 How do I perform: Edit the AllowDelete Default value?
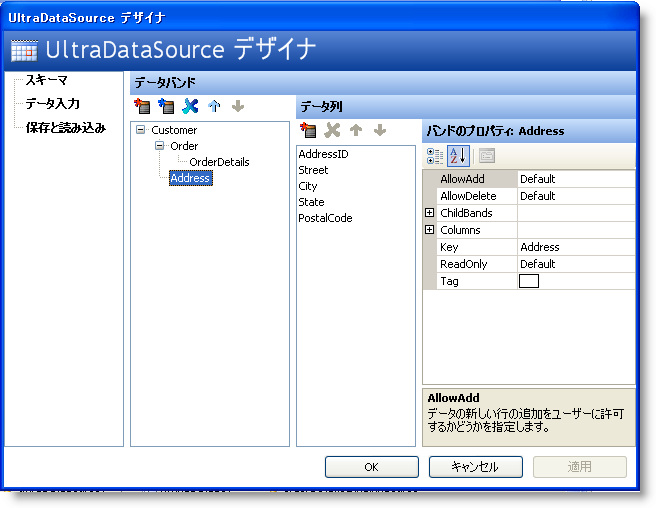[x=576, y=196]
